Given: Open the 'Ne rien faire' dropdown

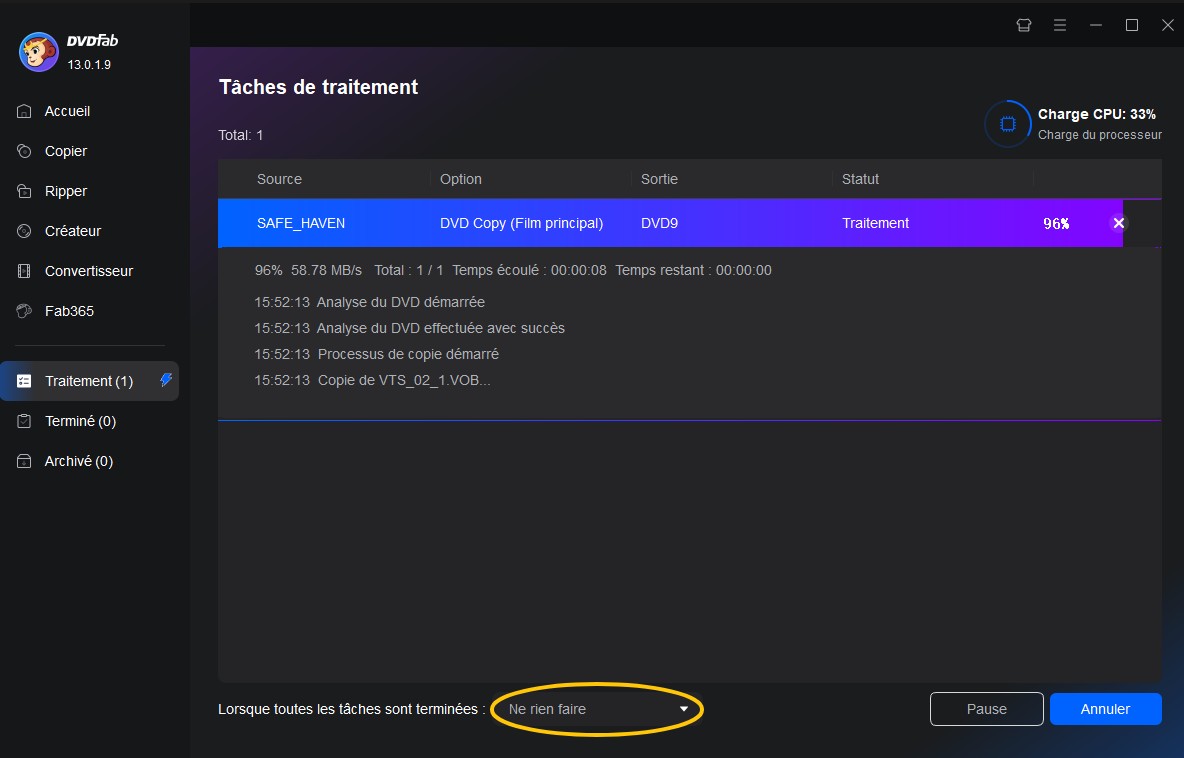Looking at the screenshot, I should (597, 709).
